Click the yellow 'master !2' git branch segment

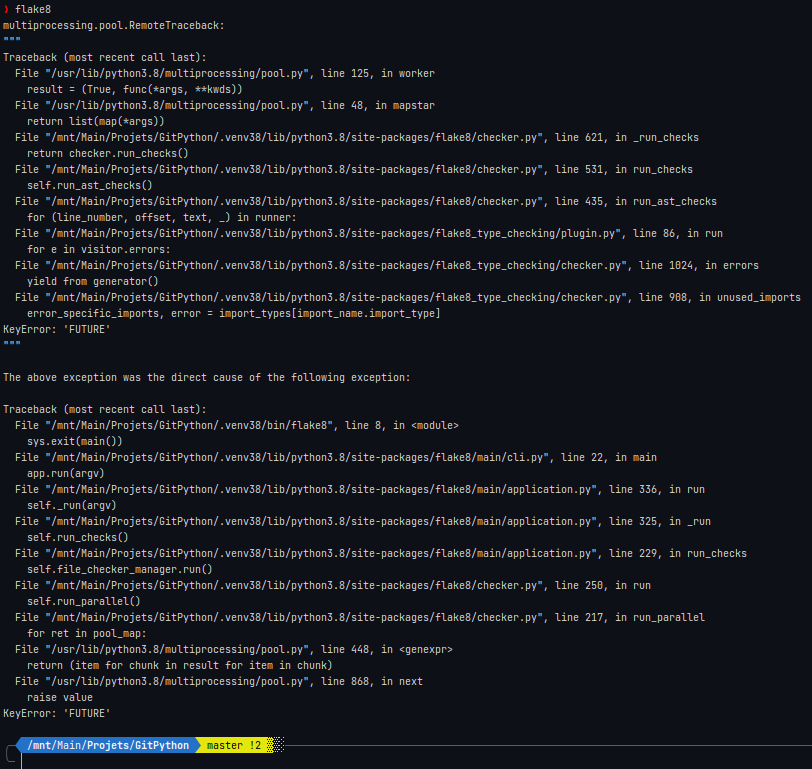point(234,746)
